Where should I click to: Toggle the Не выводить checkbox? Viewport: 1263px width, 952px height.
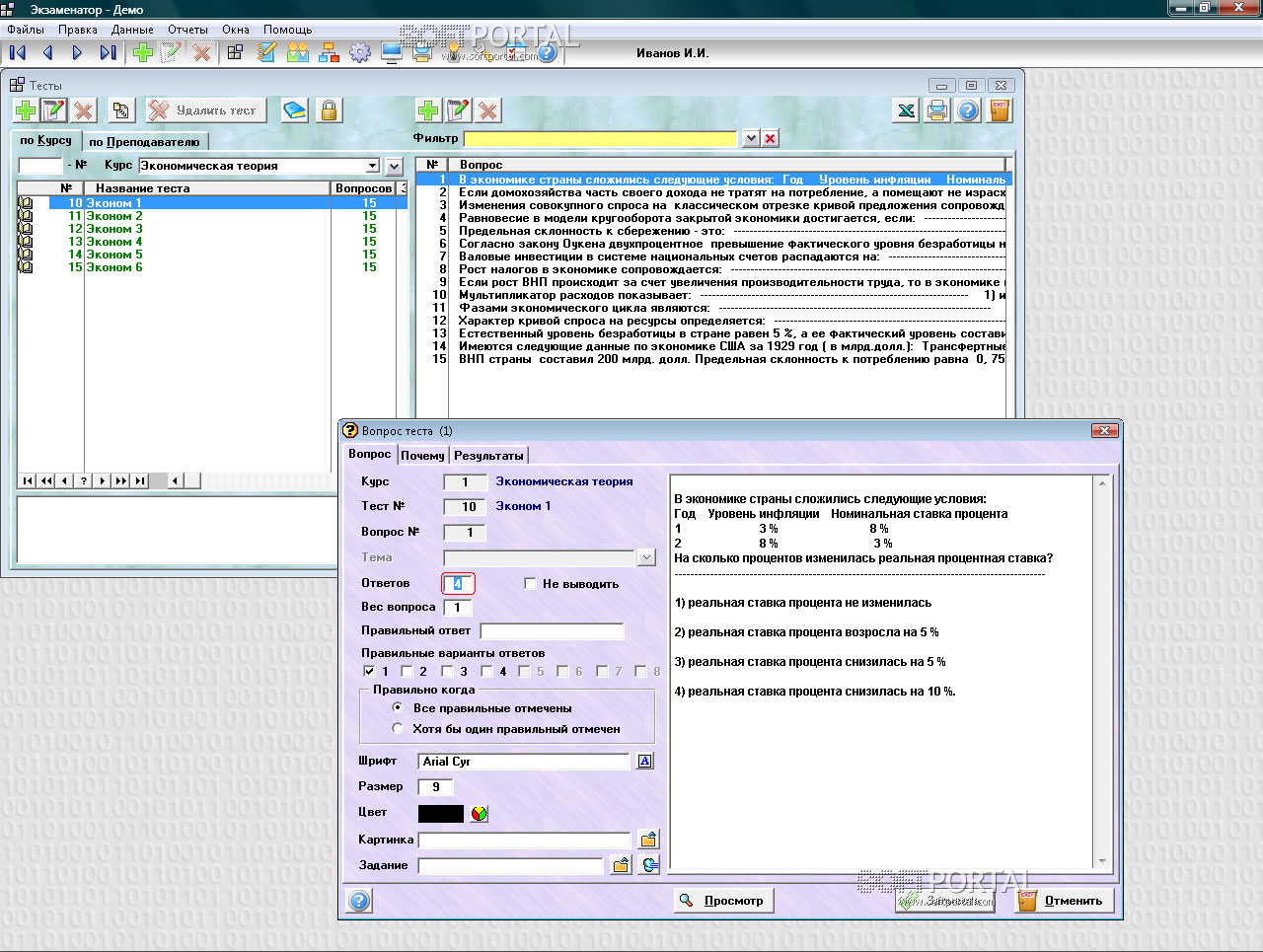tap(531, 584)
